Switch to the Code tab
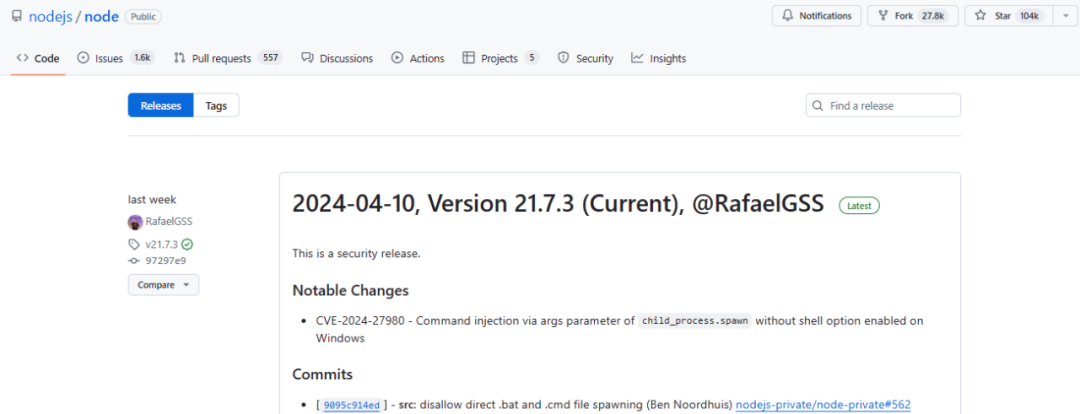This screenshot has height=414, width=1080. [38, 59]
